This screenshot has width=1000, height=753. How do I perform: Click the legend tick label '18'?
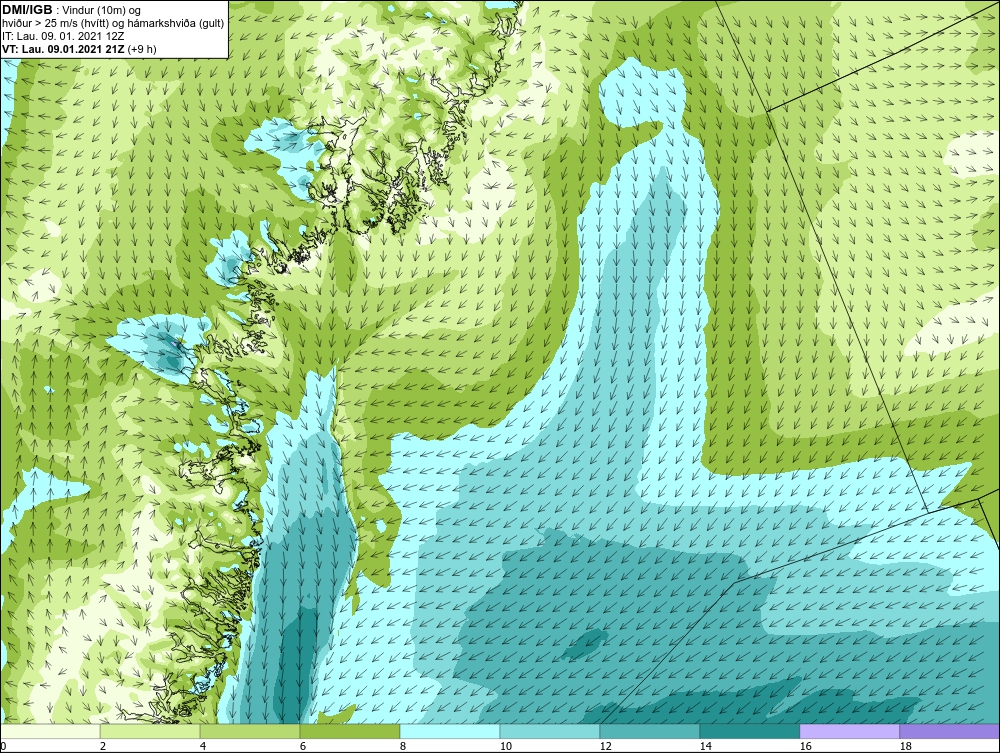(906, 746)
